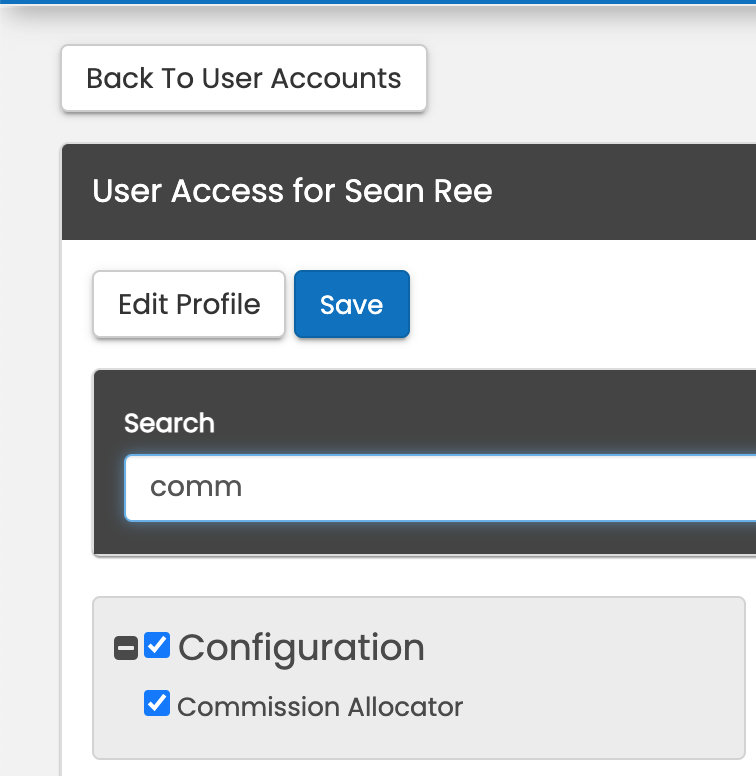Select the Commission Allocator label

[x=319, y=707]
